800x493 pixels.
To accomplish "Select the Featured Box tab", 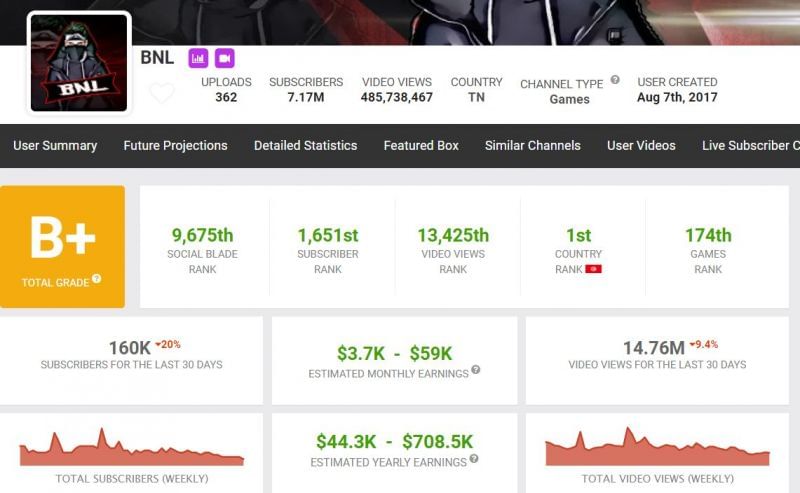I will [x=421, y=146].
